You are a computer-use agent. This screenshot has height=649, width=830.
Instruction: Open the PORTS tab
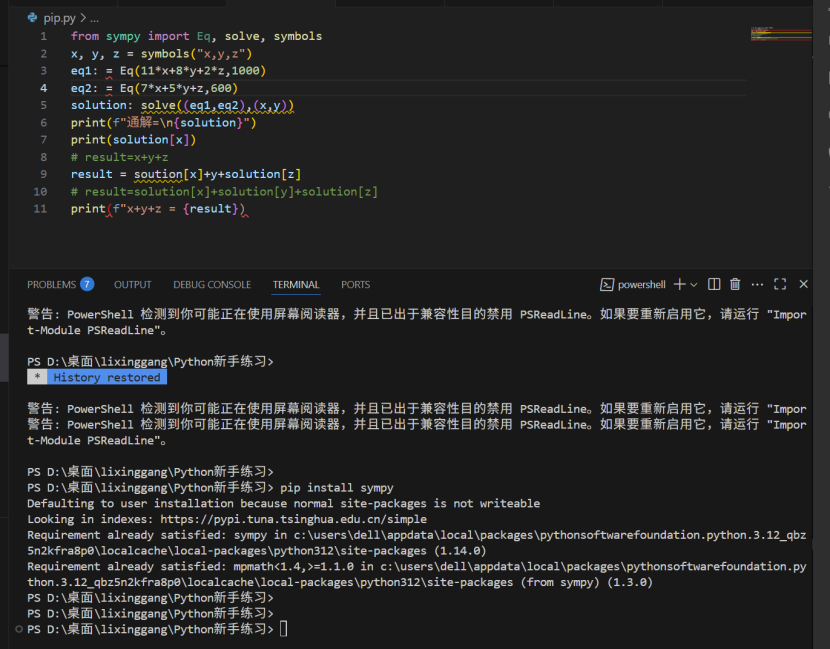point(355,285)
